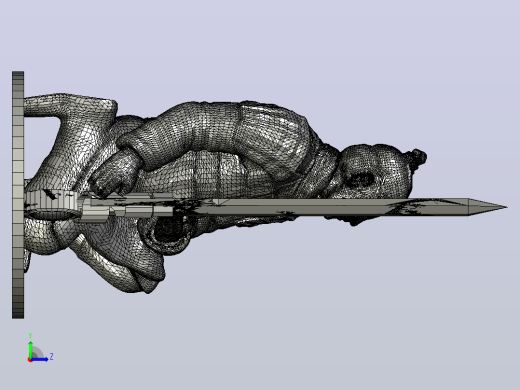Viewport: 520px width, 390px height.
Task: Click the green Y axis arrow of the triad
Action: click(x=30, y=350)
